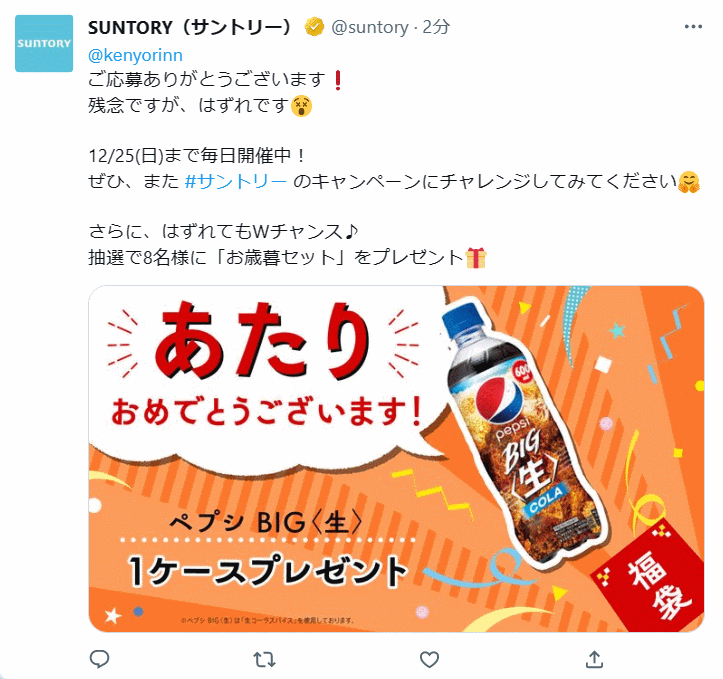The width and height of the screenshot is (723, 679).
Task: Click the SUNTORY(サントリー) display name
Action: [x=191, y=28]
